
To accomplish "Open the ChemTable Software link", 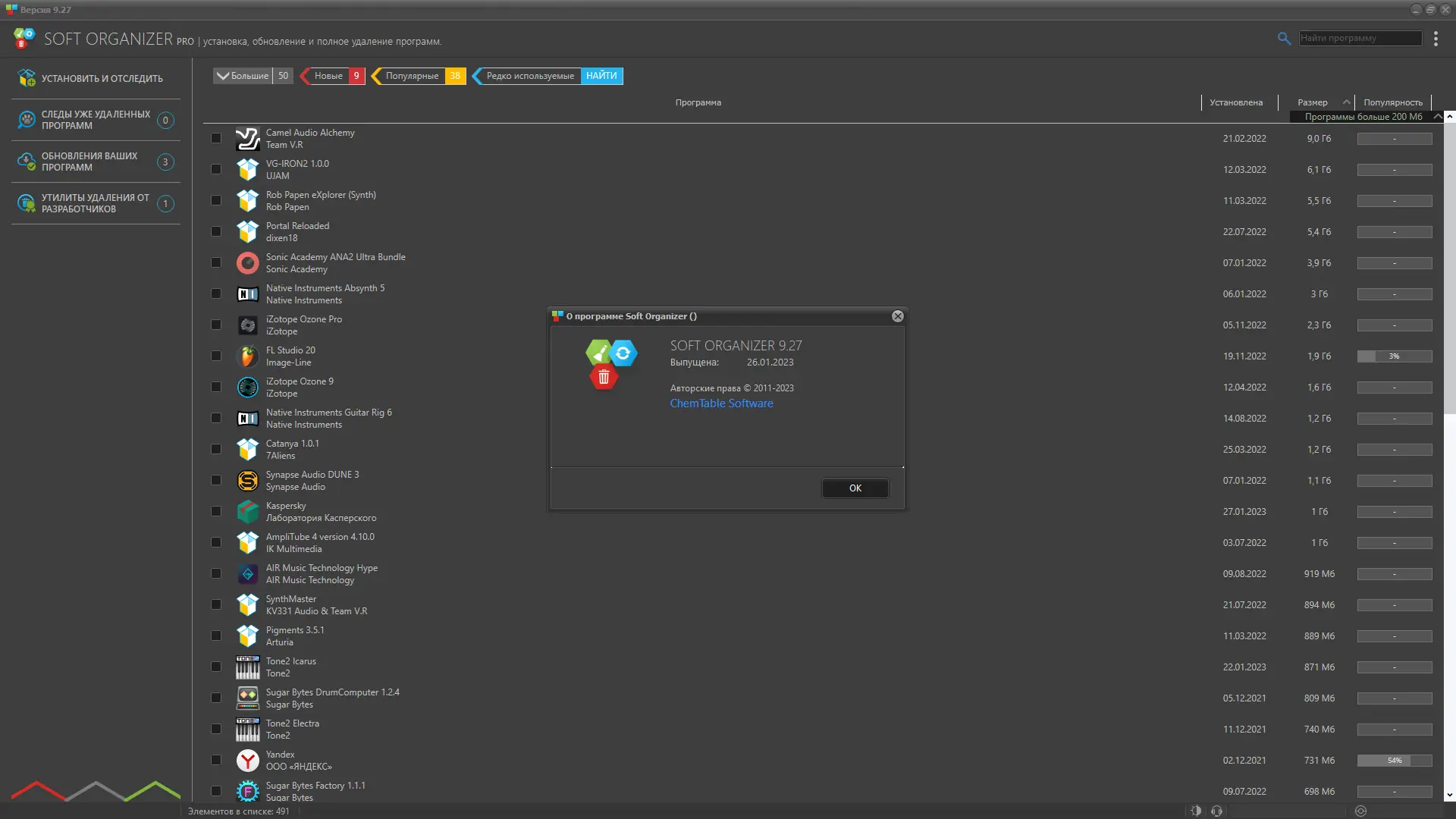I will coord(721,403).
